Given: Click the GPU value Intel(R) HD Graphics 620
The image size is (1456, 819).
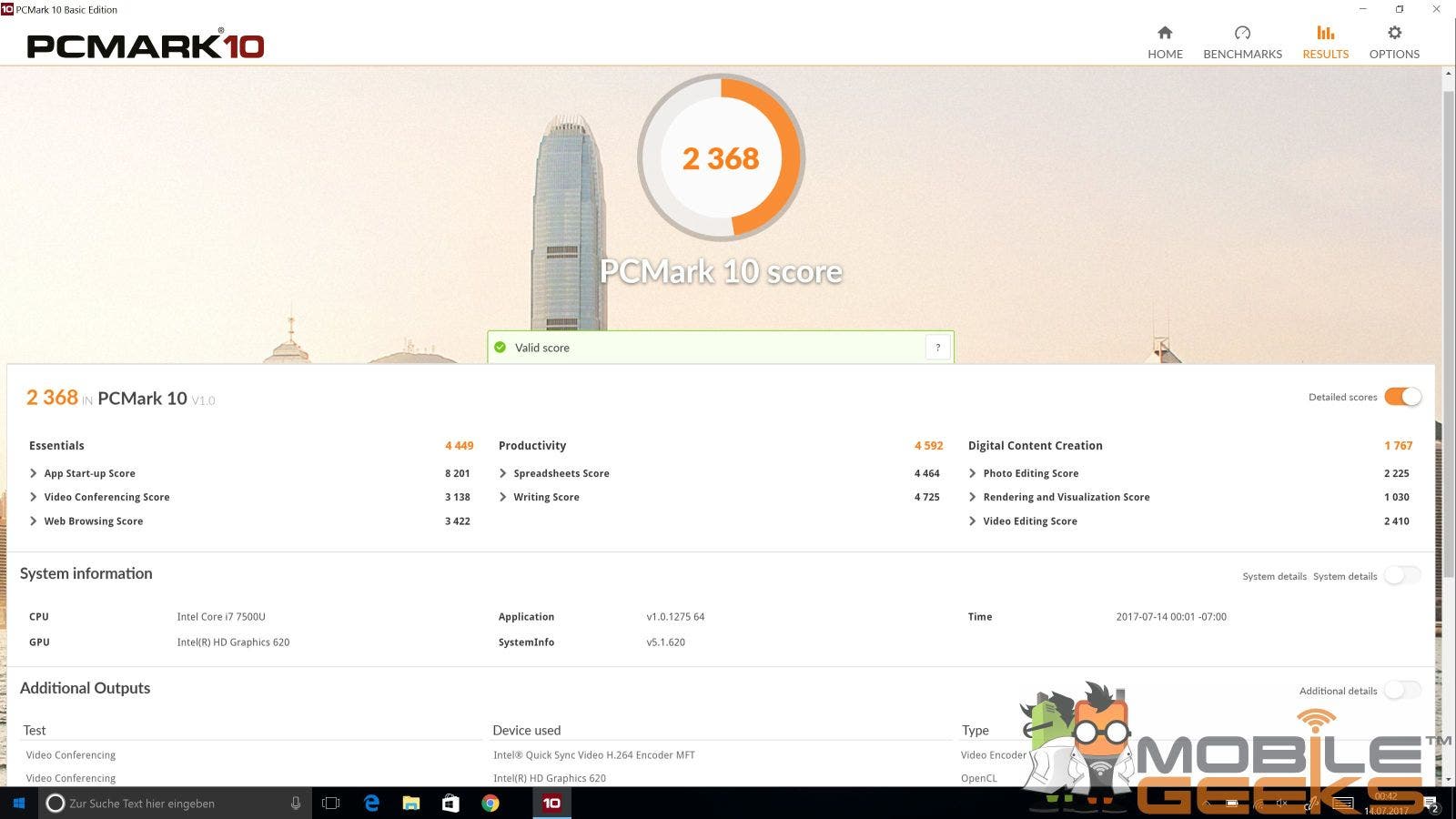Looking at the screenshot, I should 233,642.
